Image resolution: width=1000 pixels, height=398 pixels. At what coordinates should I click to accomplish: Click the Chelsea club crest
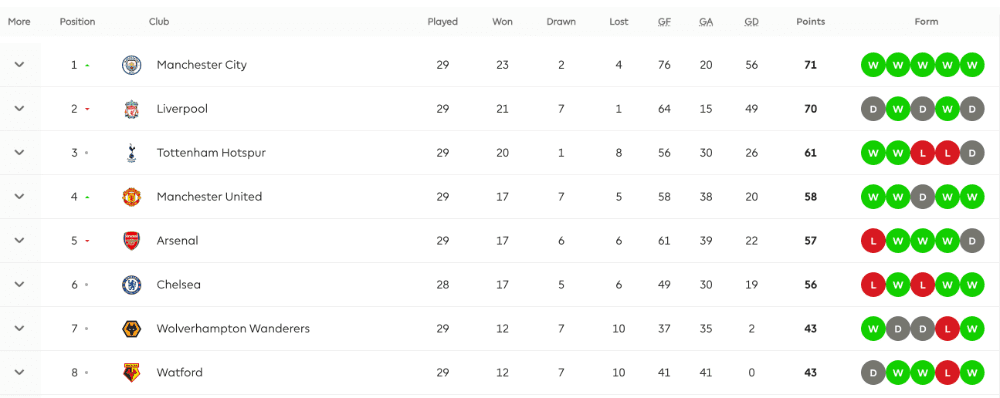(x=131, y=285)
